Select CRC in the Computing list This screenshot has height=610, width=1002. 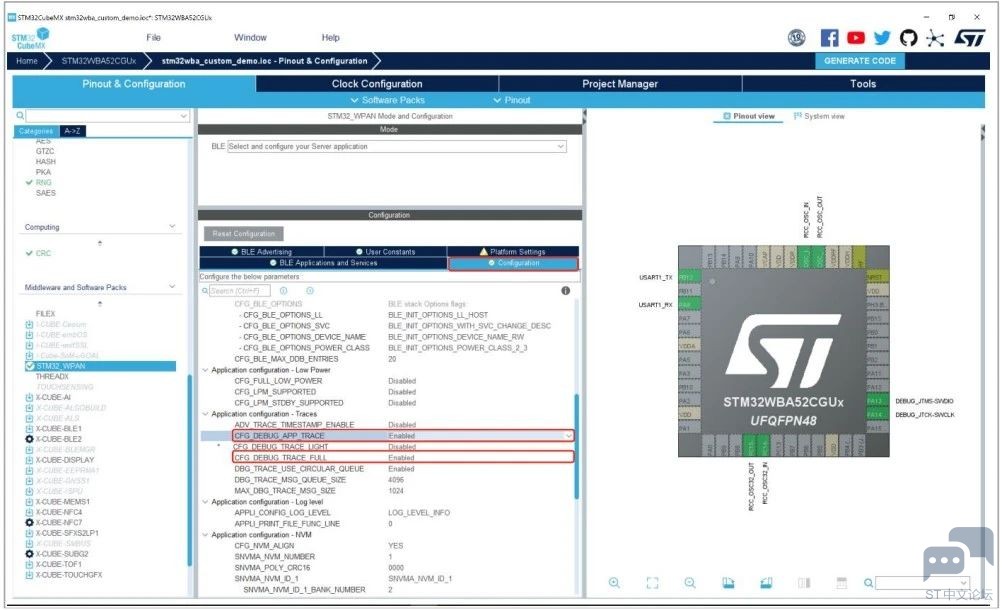pyautogui.click(x=43, y=253)
